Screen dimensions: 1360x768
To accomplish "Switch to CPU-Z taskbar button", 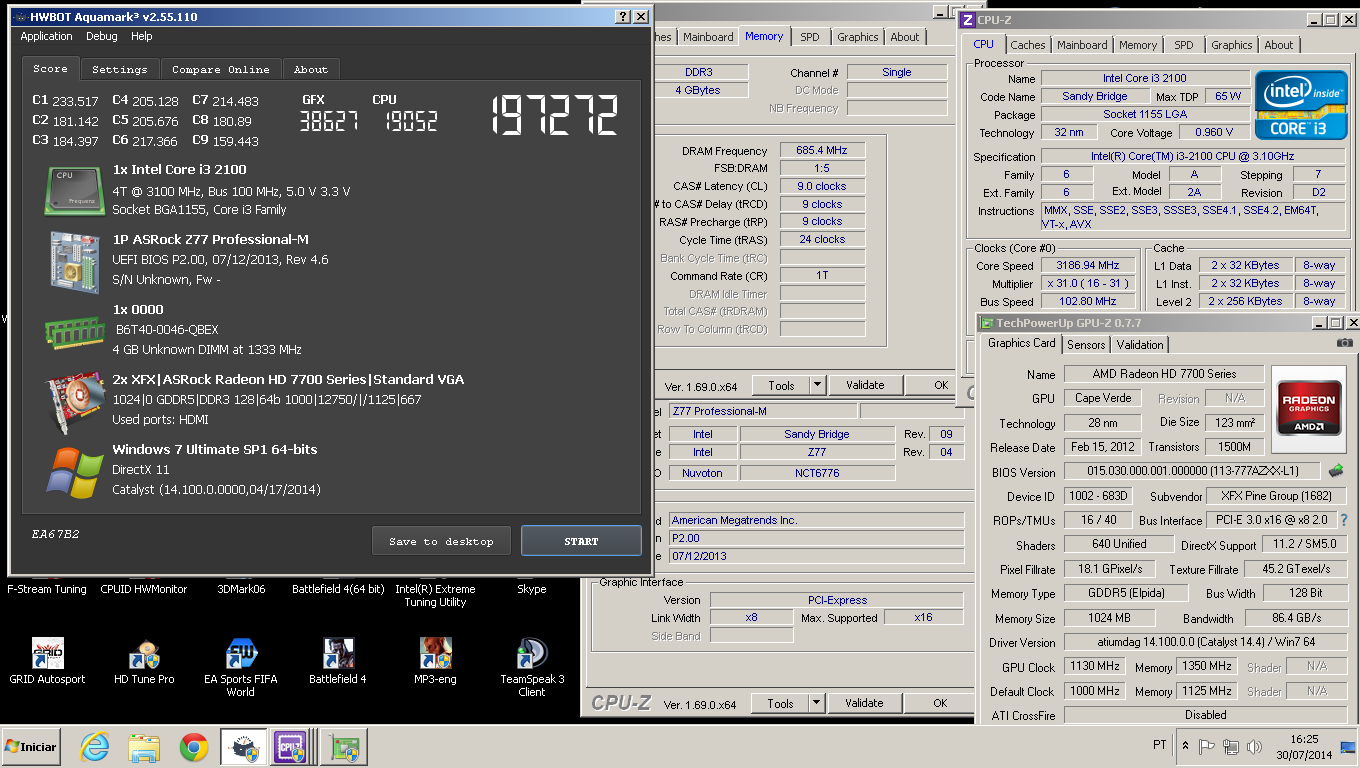I will pyautogui.click(x=290, y=747).
